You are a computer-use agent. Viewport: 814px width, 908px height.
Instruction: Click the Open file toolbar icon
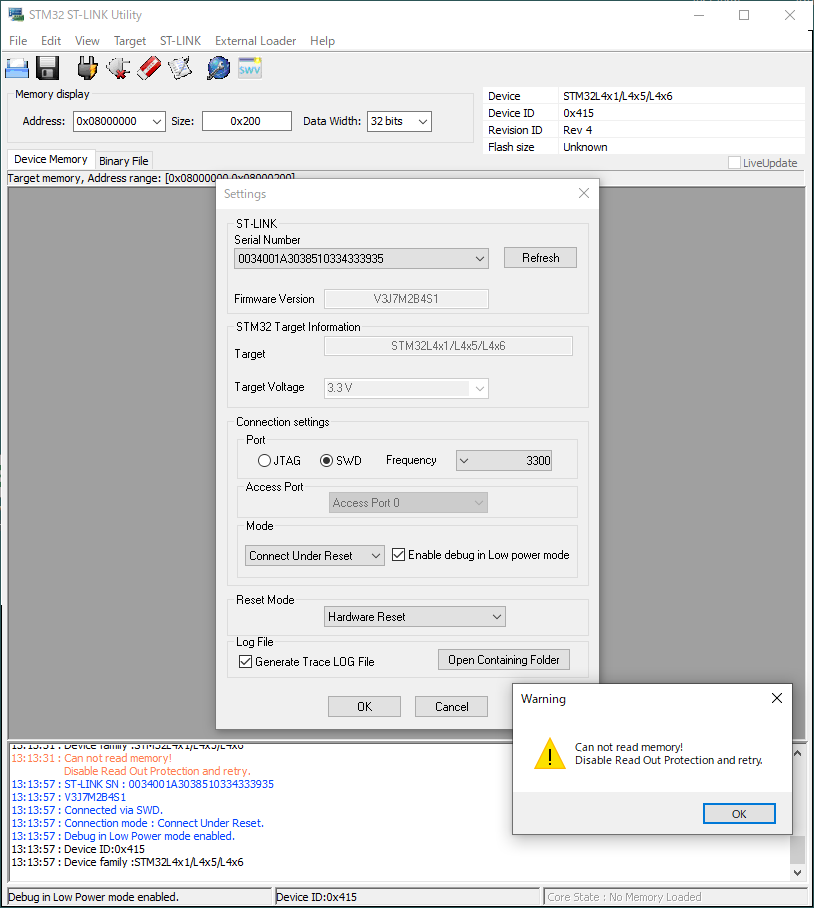(x=17, y=68)
